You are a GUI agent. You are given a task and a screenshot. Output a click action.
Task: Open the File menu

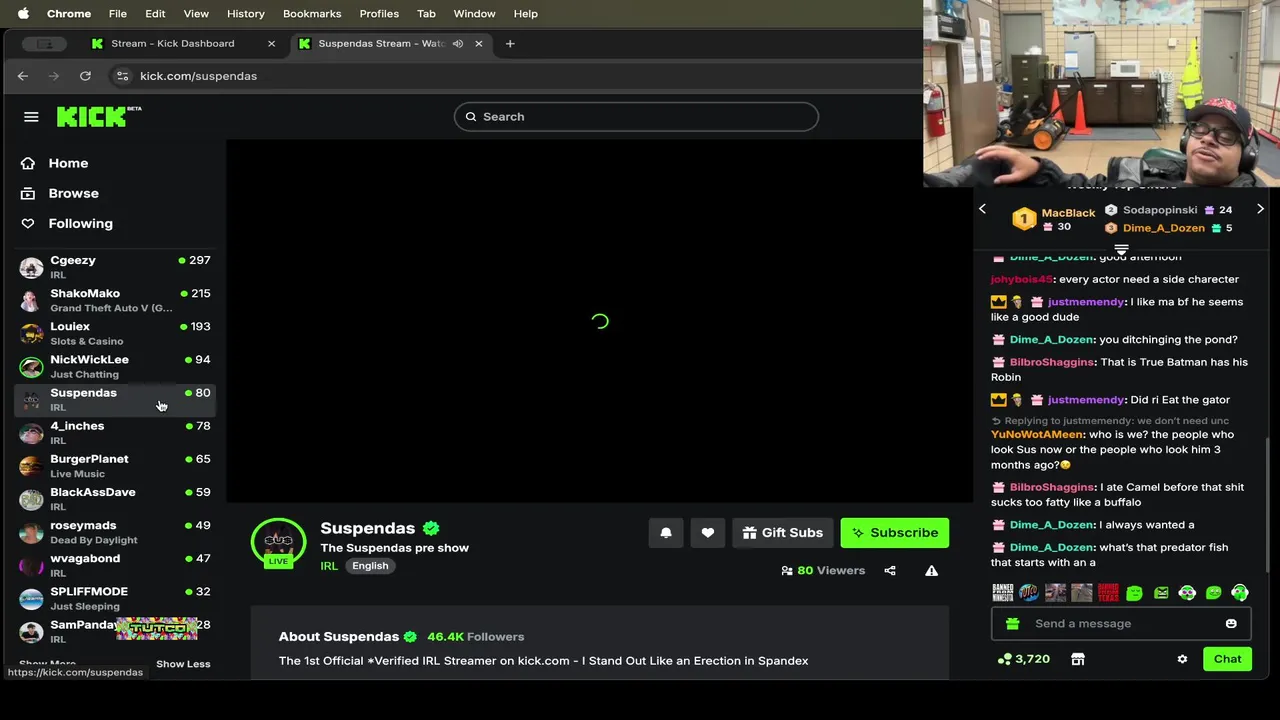(x=118, y=14)
